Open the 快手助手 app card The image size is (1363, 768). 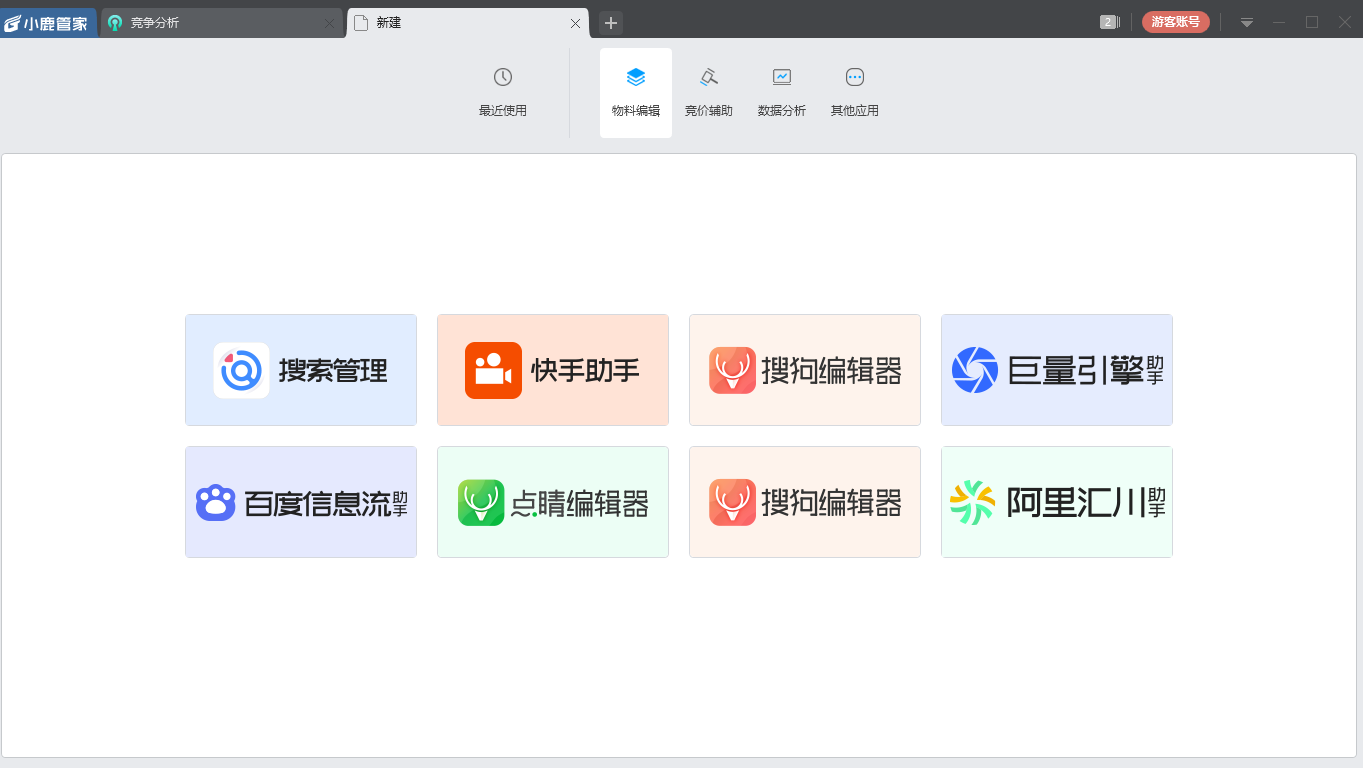coord(553,370)
